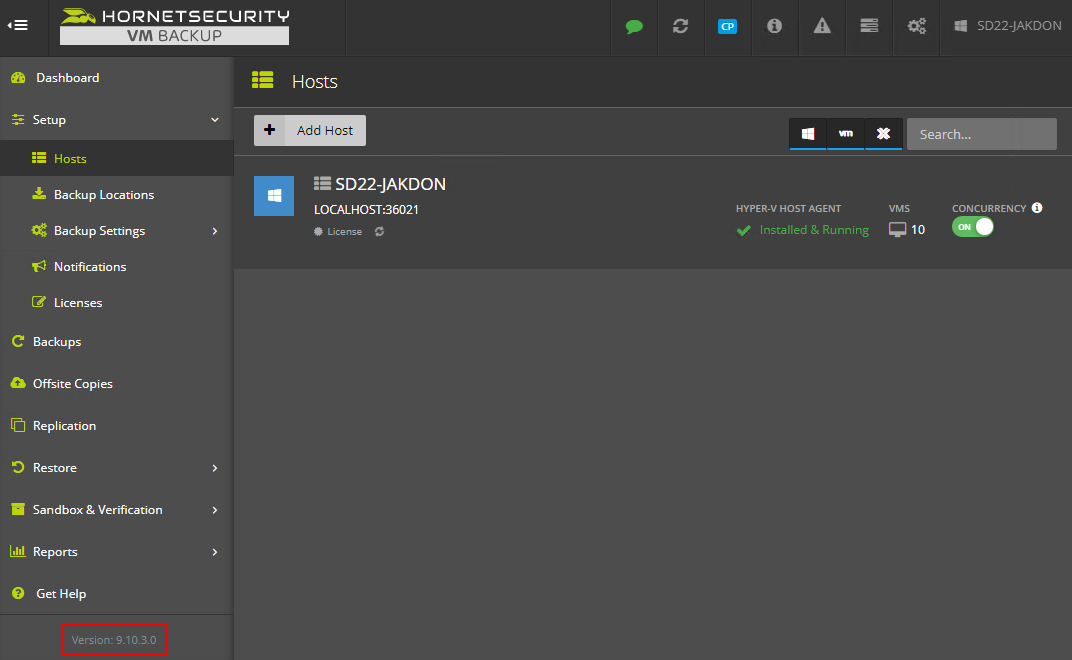The height and width of the screenshot is (660, 1072).
Task: Focus the Search hosts field
Action: [x=982, y=134]
